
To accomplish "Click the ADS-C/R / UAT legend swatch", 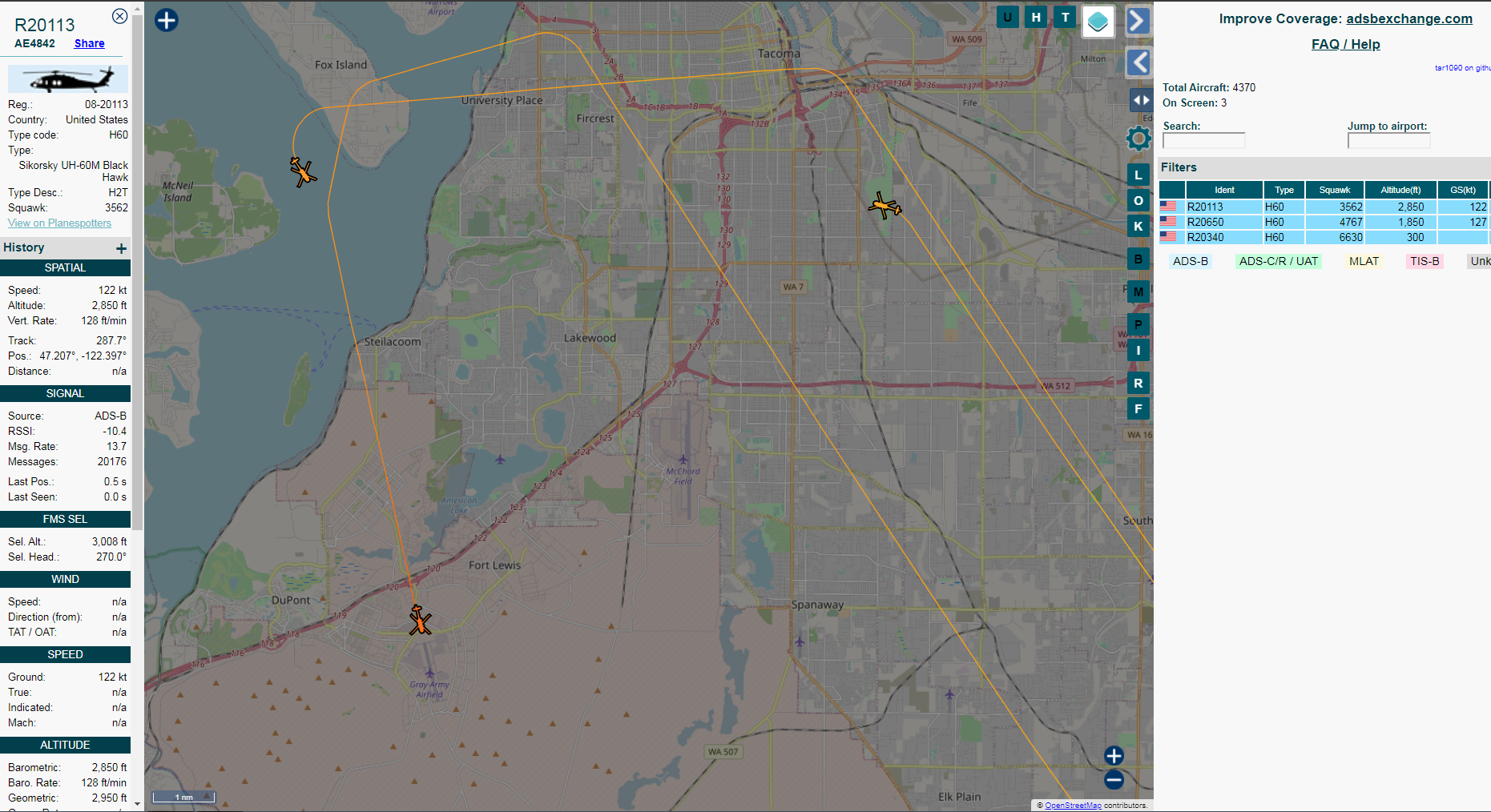I will click(1278, 261).
